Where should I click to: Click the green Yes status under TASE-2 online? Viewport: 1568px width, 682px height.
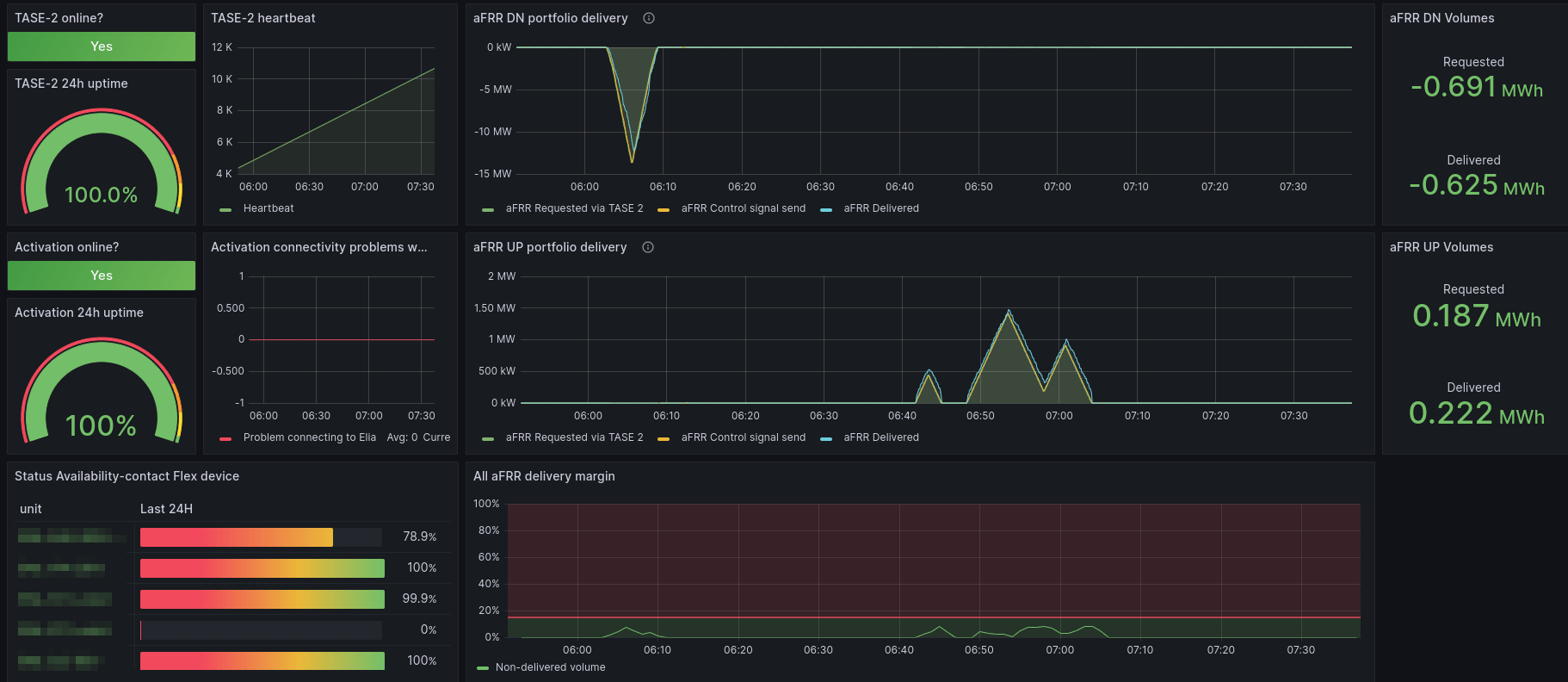coord(102,46)
